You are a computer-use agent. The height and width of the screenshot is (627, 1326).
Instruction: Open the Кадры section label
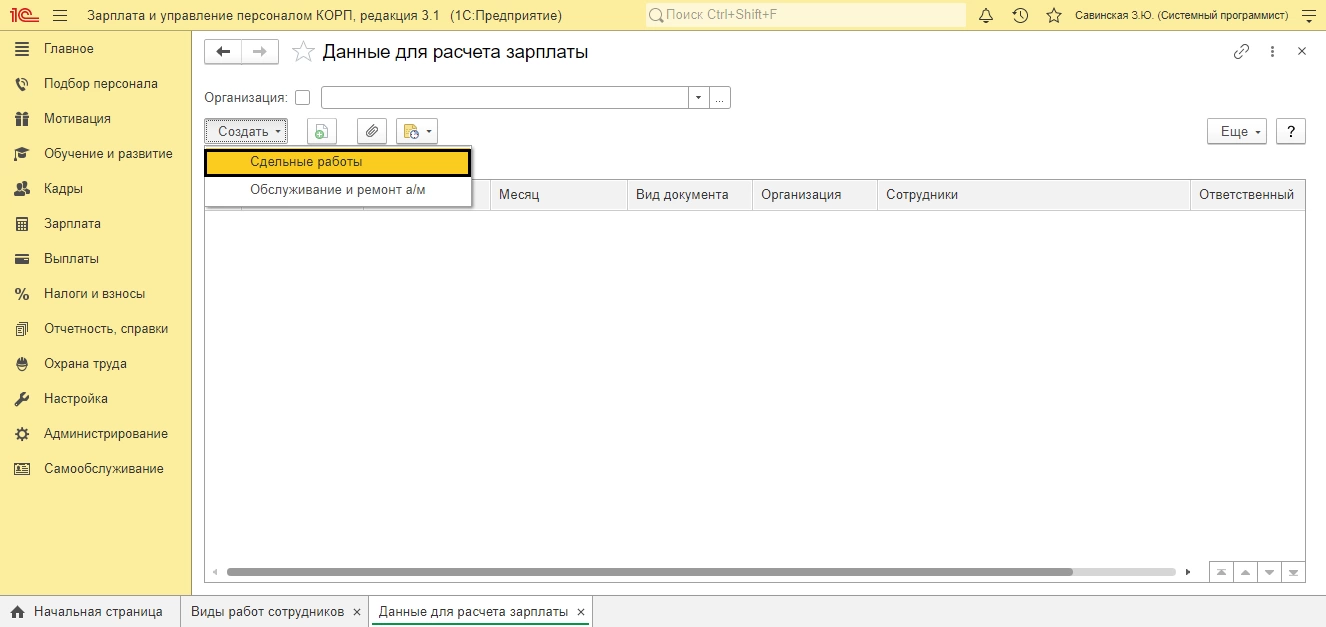click(63, 189)
